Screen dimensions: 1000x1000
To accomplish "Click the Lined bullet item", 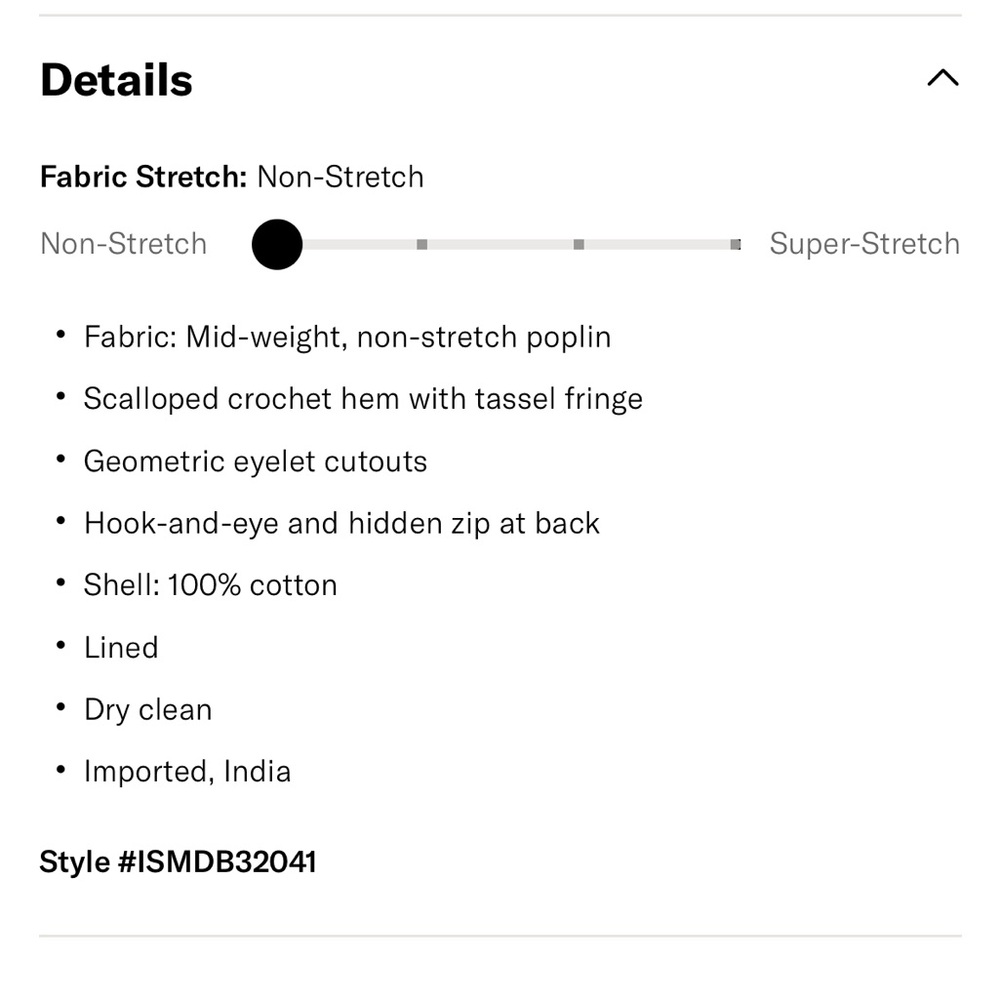I will click(x=121, y=647).
